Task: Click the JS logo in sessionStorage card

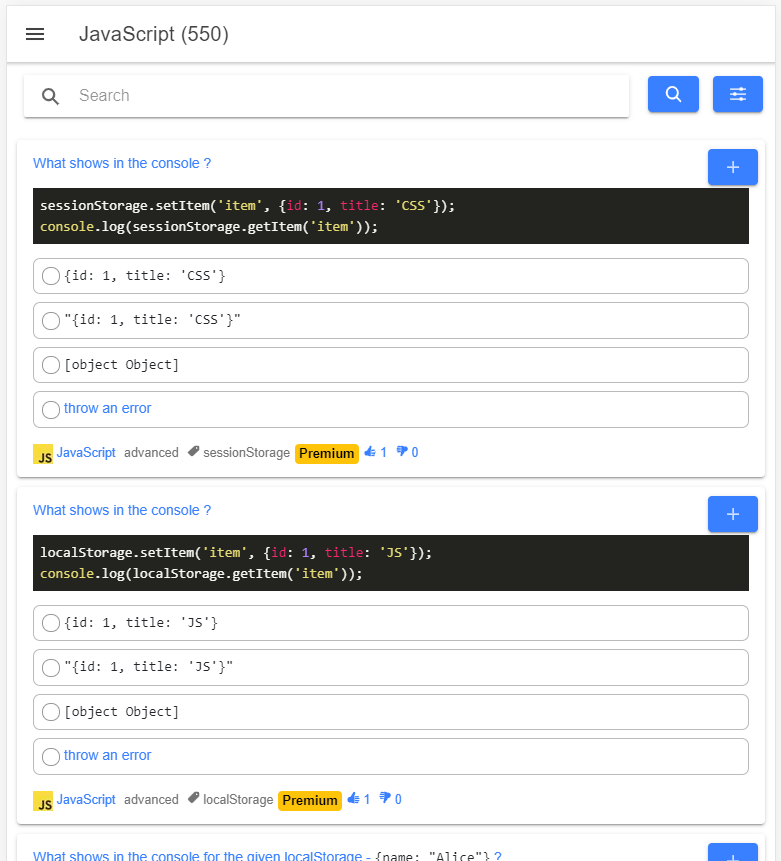Action: click(x=43, y=454)
